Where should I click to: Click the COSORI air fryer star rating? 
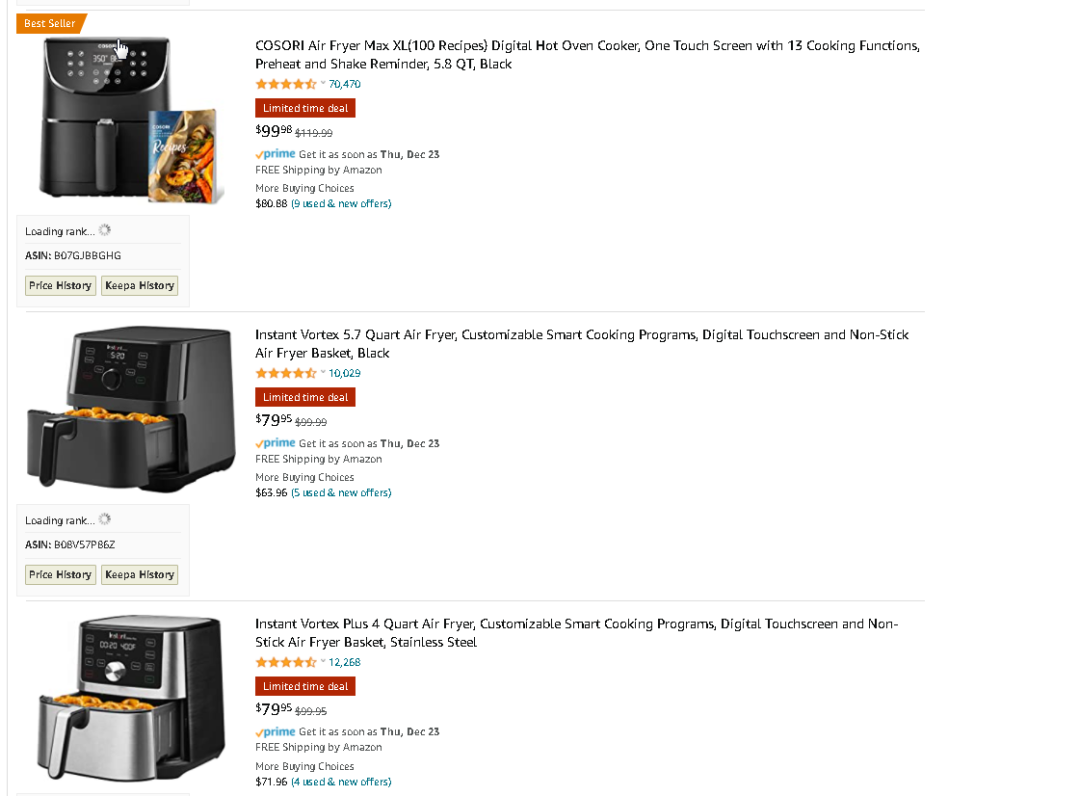(286, 84)
